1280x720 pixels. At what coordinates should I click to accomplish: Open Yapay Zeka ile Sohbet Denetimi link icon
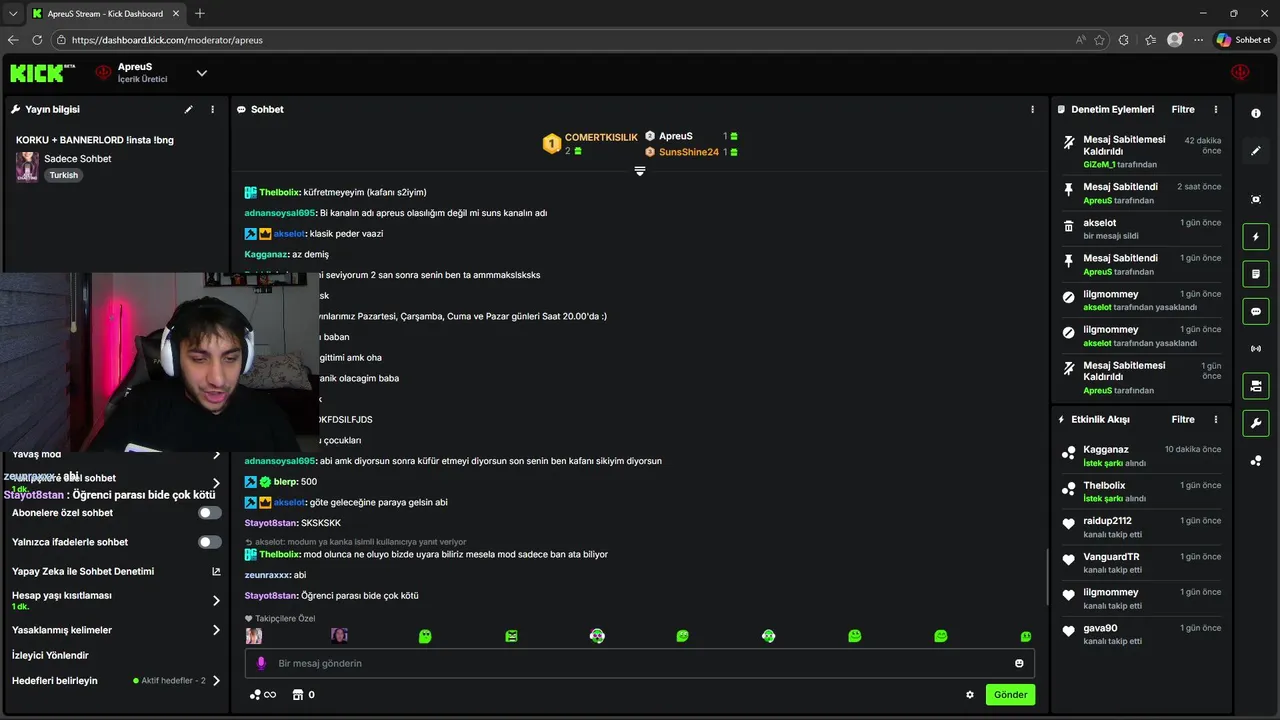(216, 571)
